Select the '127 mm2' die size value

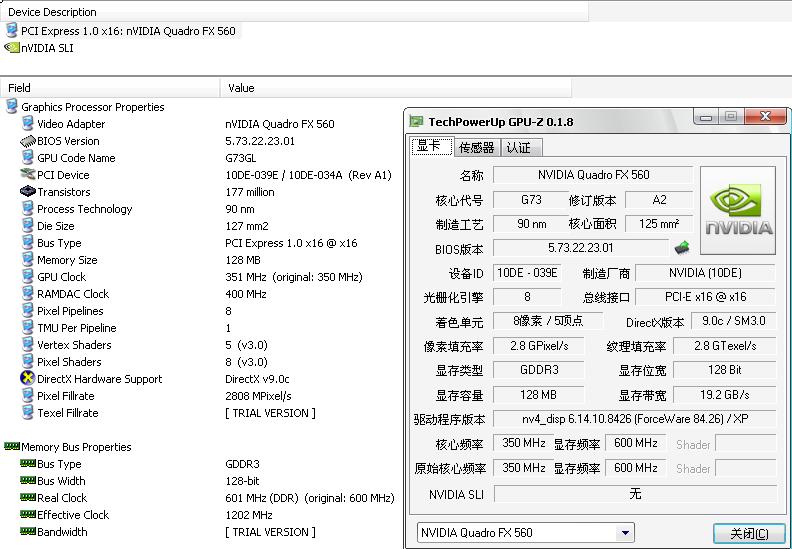(247, 226)
